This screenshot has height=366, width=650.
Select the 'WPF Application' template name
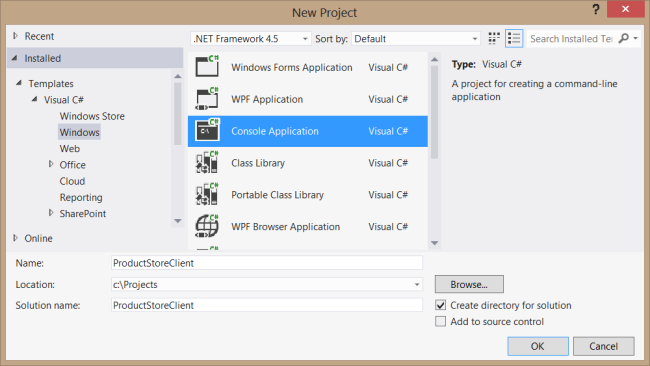click(267, 99)
